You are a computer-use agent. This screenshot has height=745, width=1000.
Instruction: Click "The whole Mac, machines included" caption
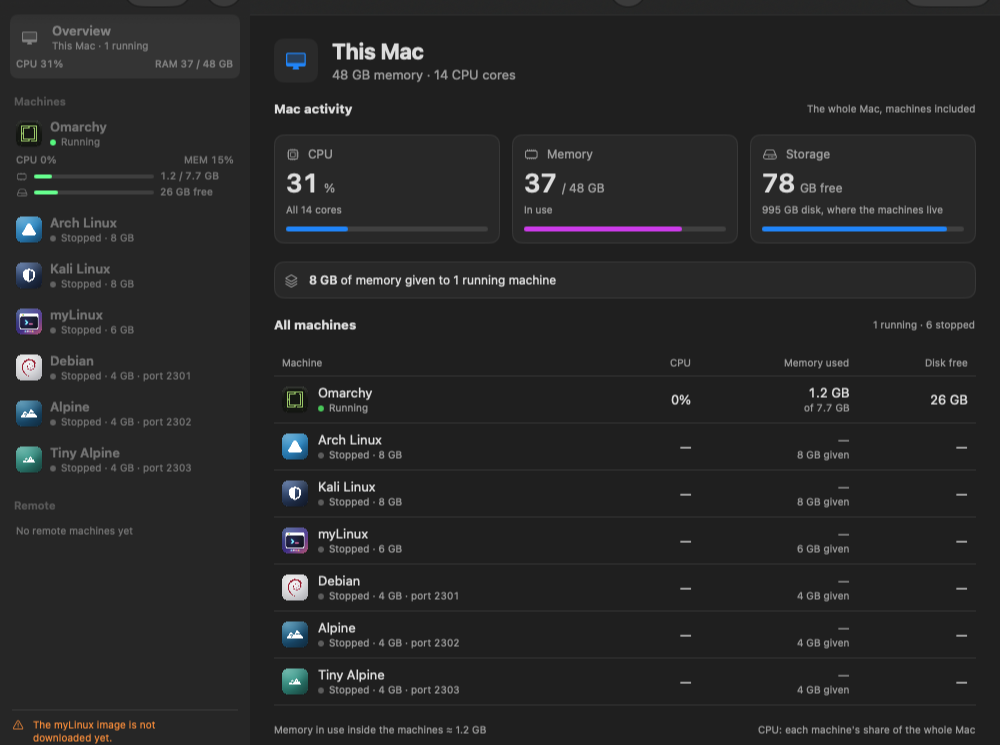891,109
